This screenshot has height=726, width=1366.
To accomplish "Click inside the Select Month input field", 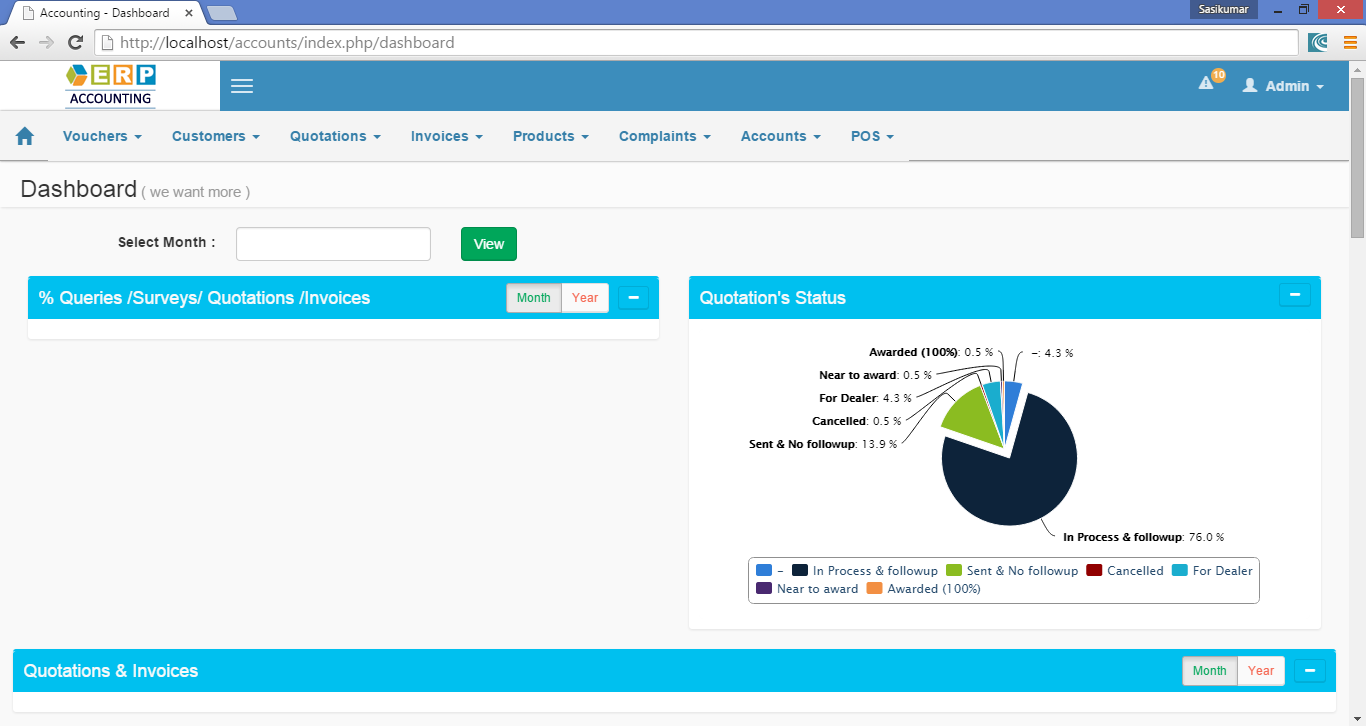I will coord(333,243).
